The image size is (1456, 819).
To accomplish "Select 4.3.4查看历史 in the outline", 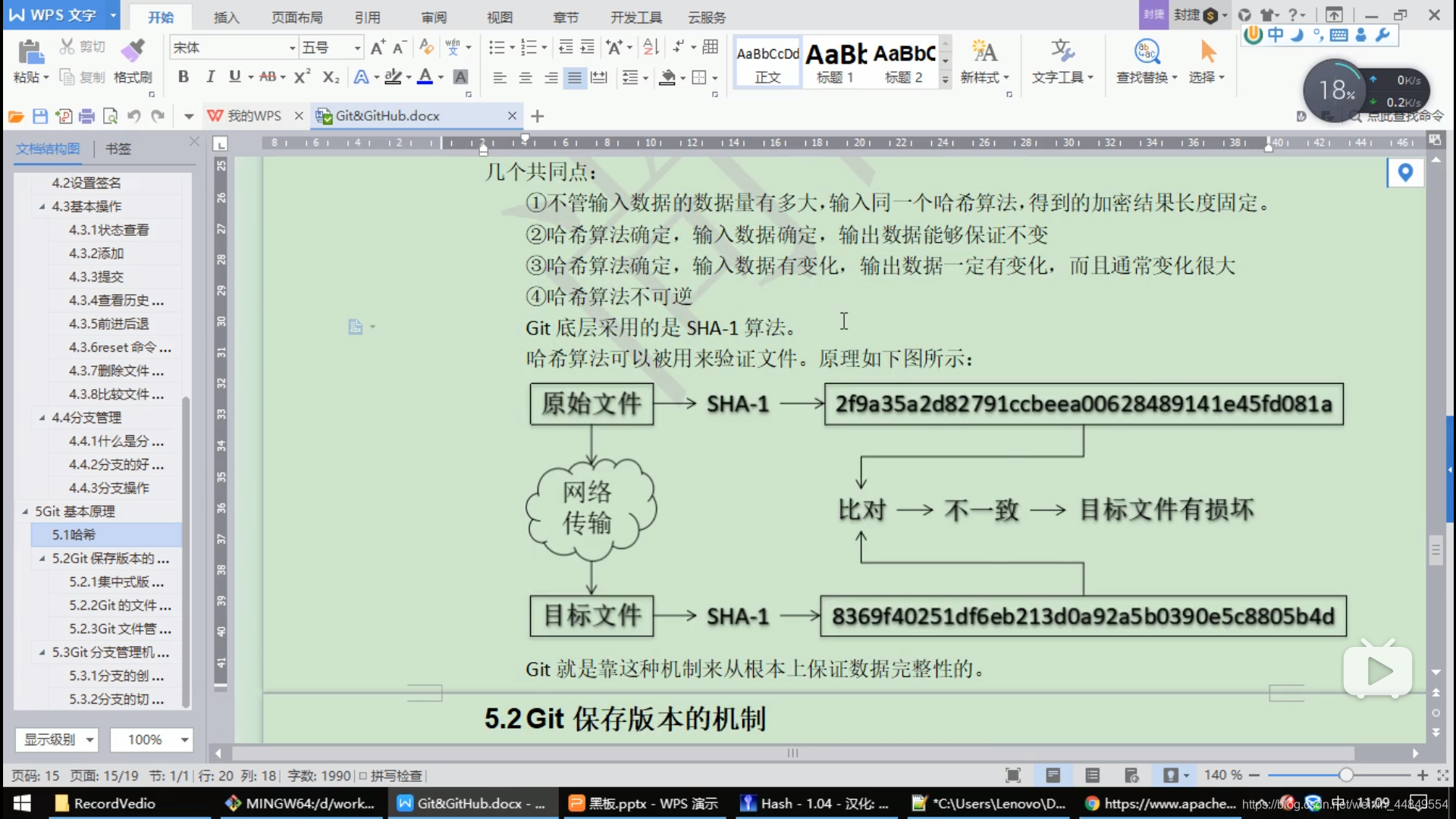I will [x=115, y=300].
